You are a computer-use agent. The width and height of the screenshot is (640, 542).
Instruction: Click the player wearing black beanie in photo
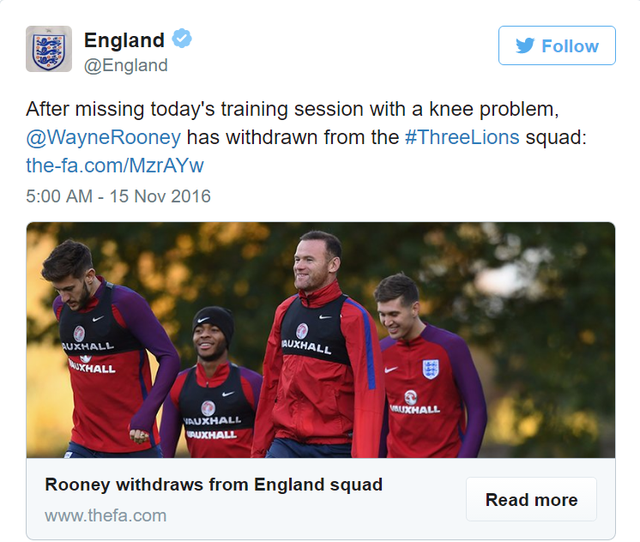(x=212, y=382)
